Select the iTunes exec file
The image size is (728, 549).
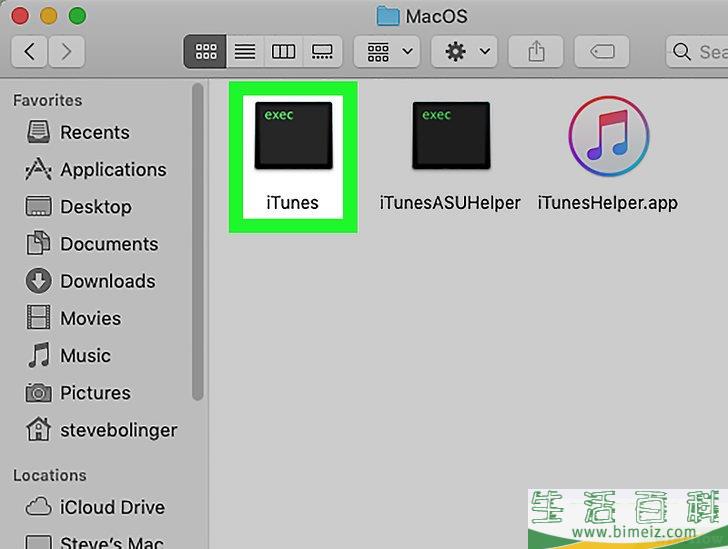click(x=293, y=136)
